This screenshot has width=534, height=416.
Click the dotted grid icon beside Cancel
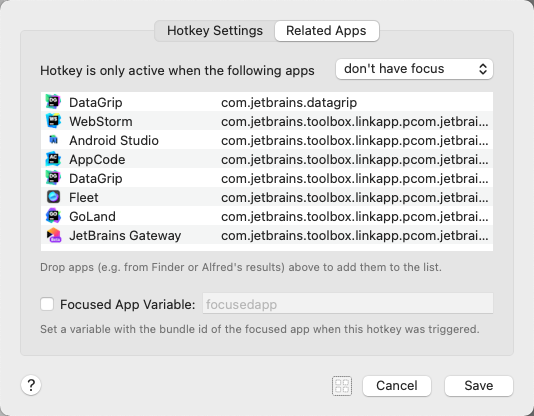[x=342, y=386]
